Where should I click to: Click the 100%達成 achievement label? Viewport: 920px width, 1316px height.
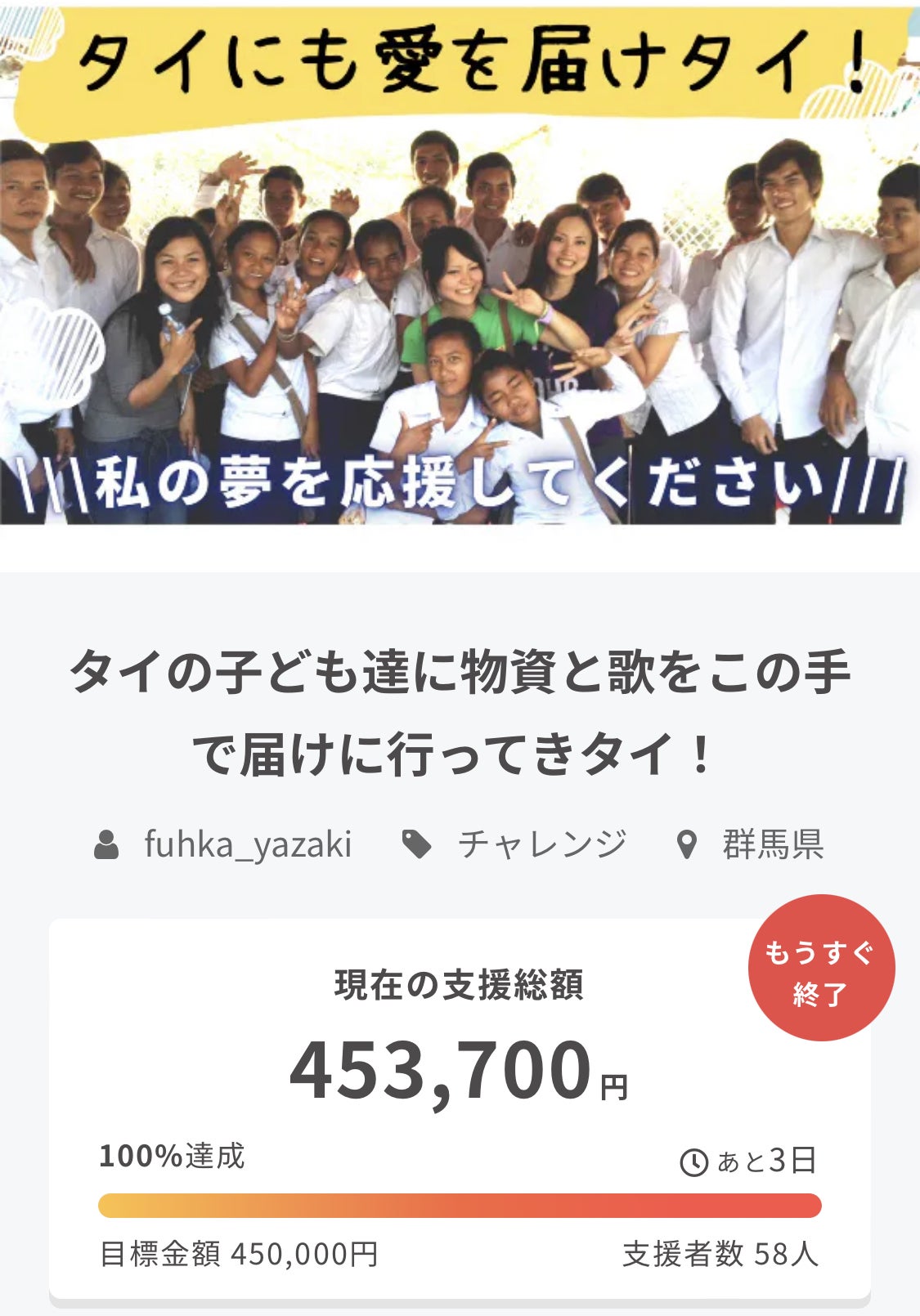[x=172, y=1156]
